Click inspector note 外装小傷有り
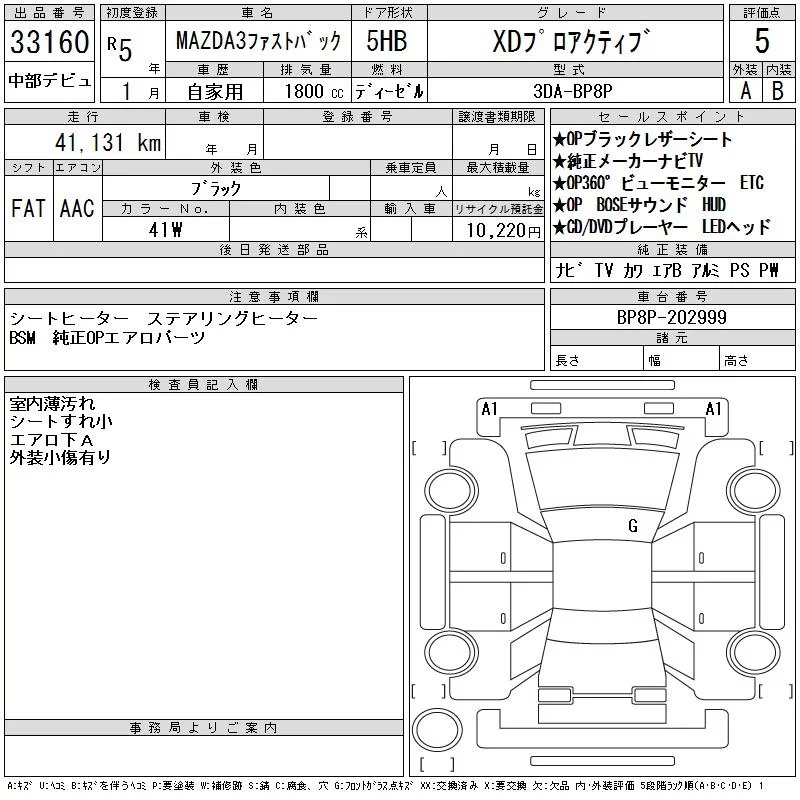 (60, 458)
